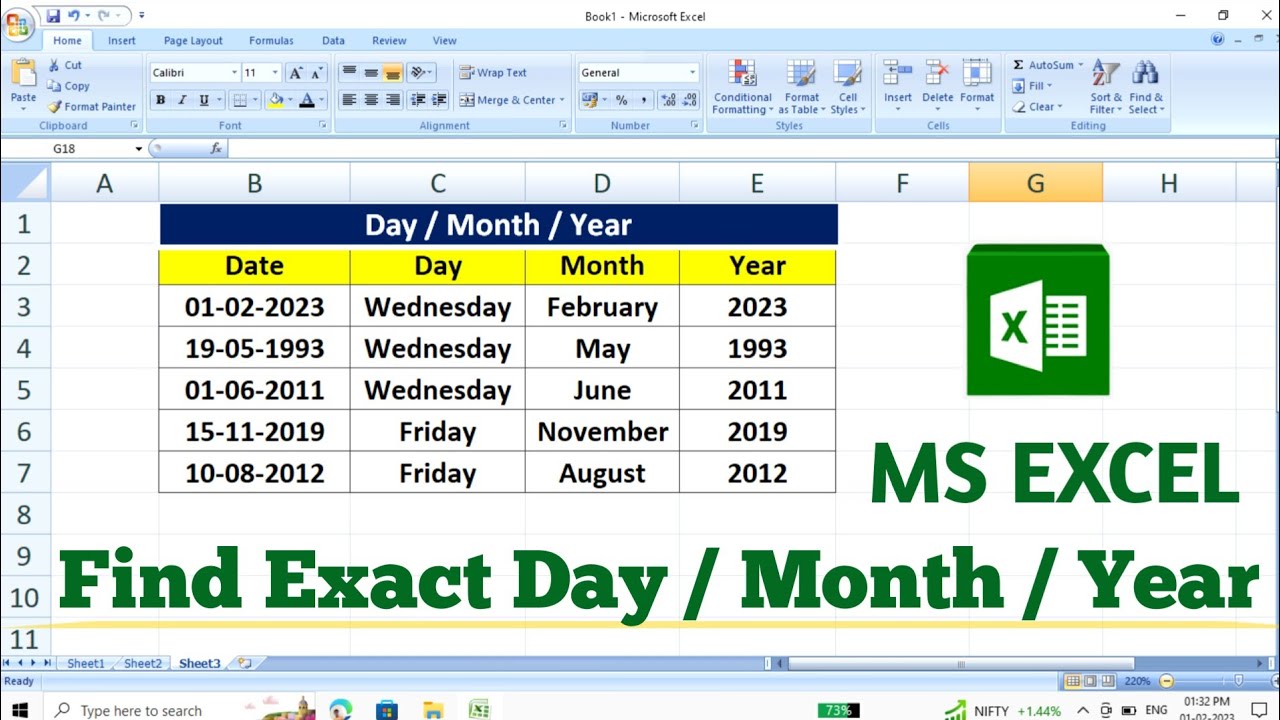The image size is (1280, 720).
Task: Decrease the cell indent
Action: [x=417, y=100]
